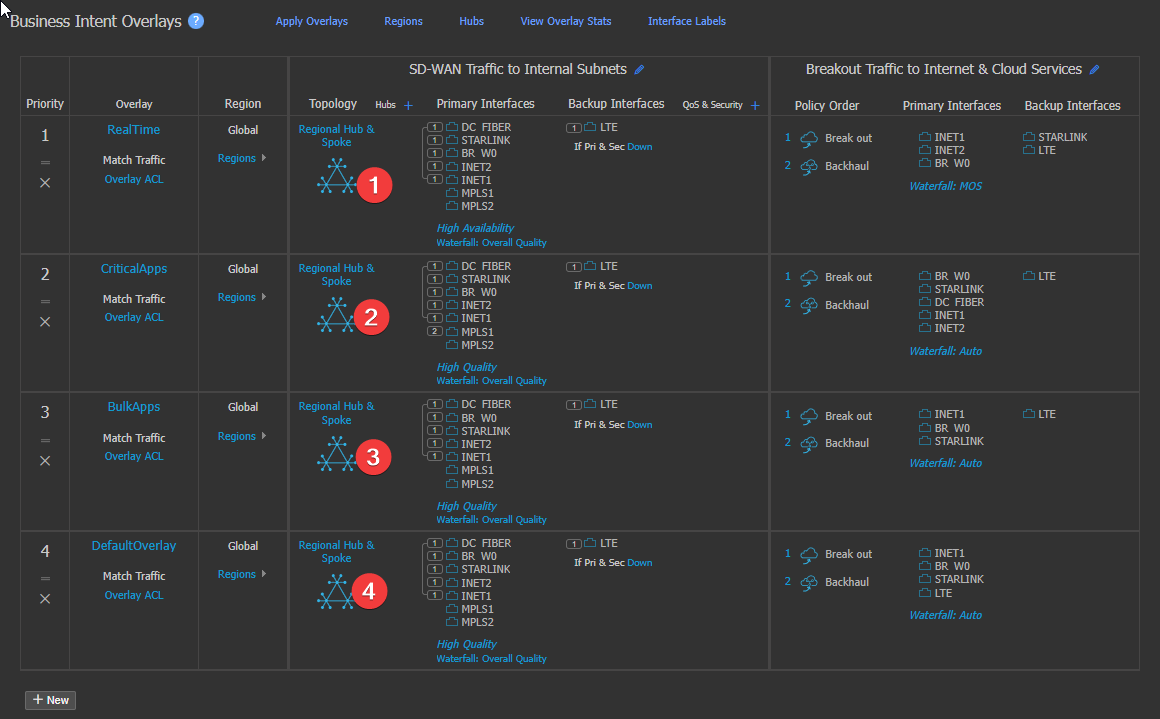The image size is (1160, 719).
Task: Open the help question mark icon
Action: coord(196,21)
